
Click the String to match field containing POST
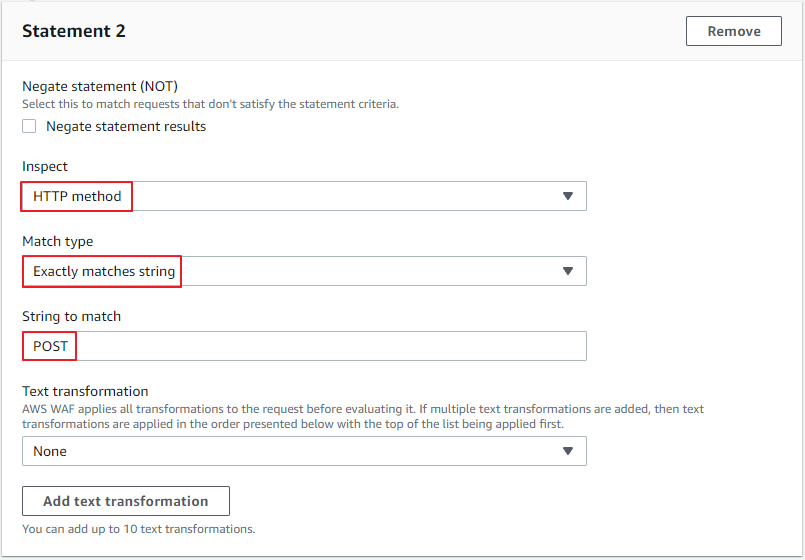[304, 346]
